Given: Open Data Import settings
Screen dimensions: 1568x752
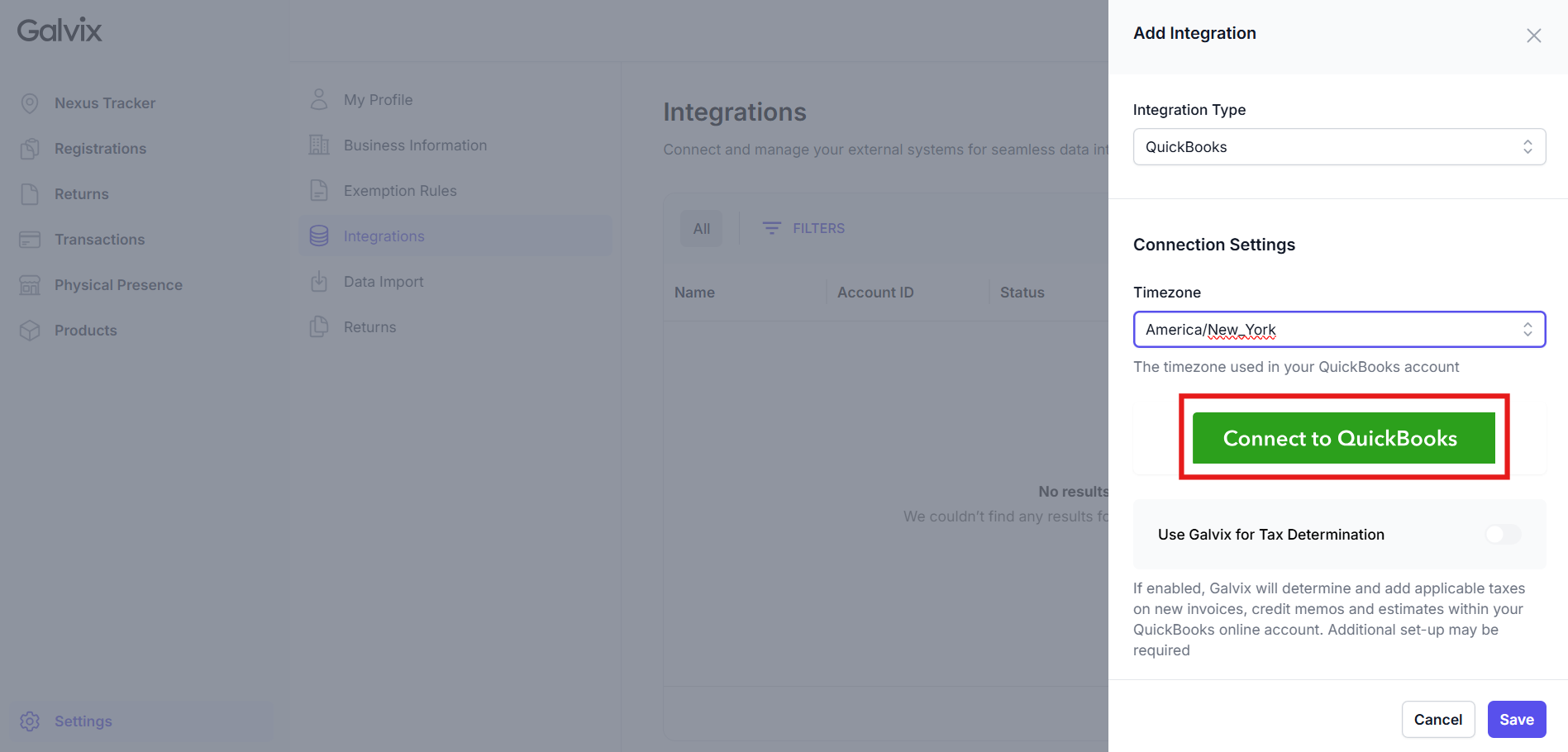Looking at the screenshot, I should [384, 282].
